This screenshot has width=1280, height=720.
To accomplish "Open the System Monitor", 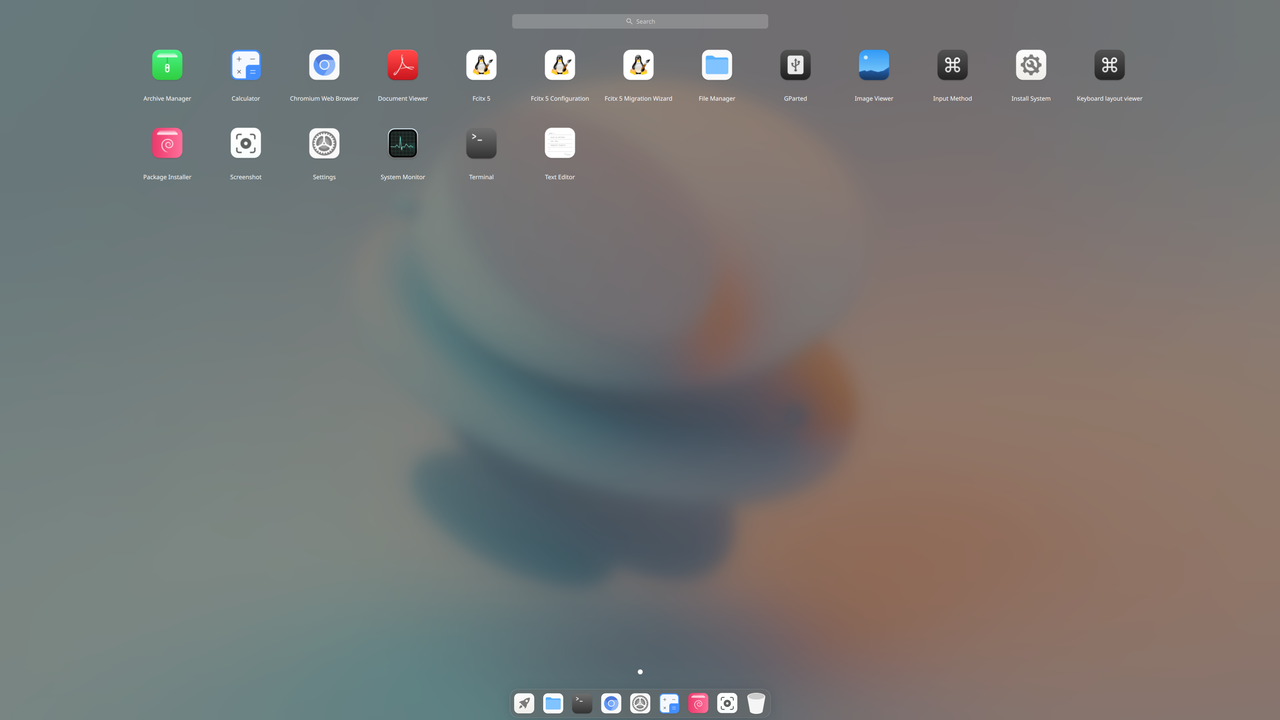I will [x=402, y=142].
